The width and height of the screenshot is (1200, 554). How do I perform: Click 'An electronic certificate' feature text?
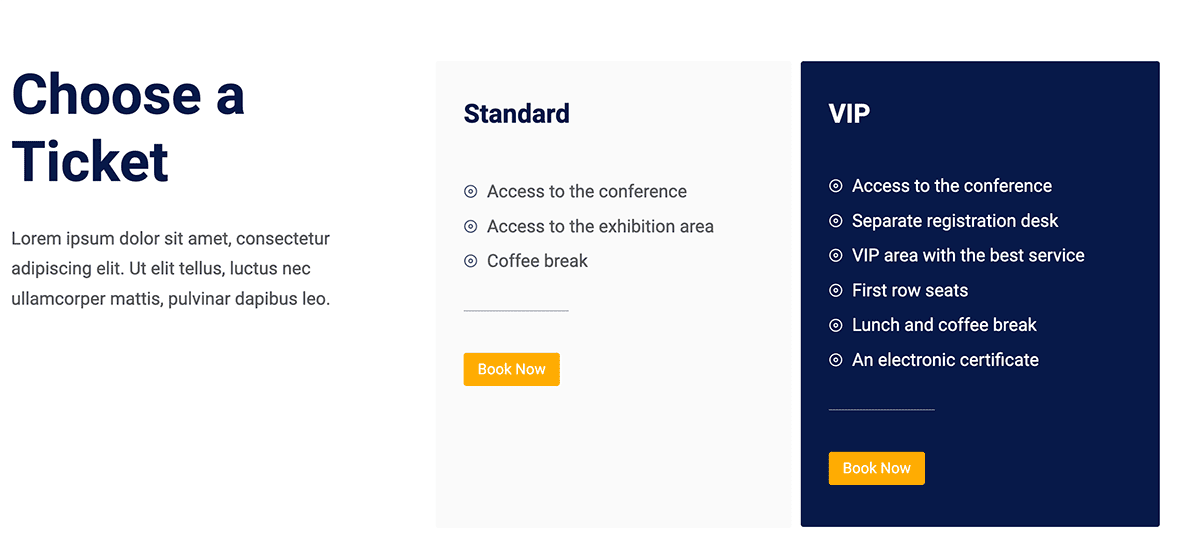coord(945,360)
